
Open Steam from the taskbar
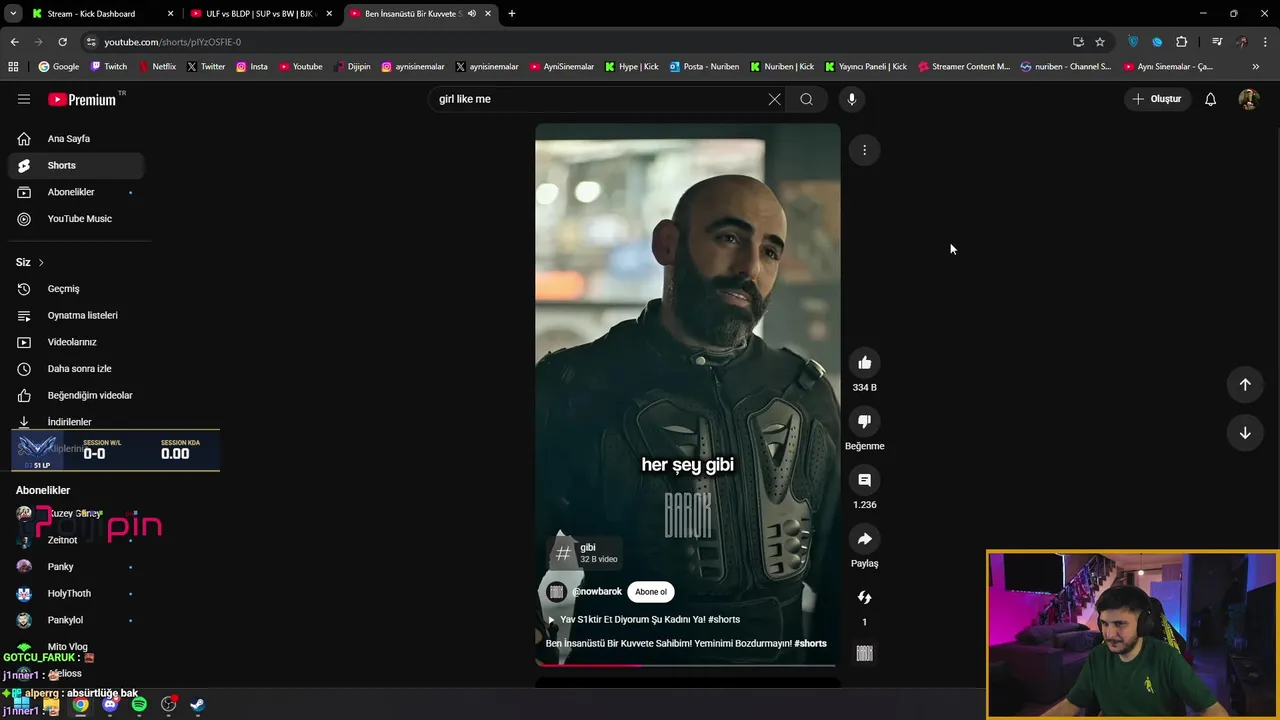click(x=197, y=705)
